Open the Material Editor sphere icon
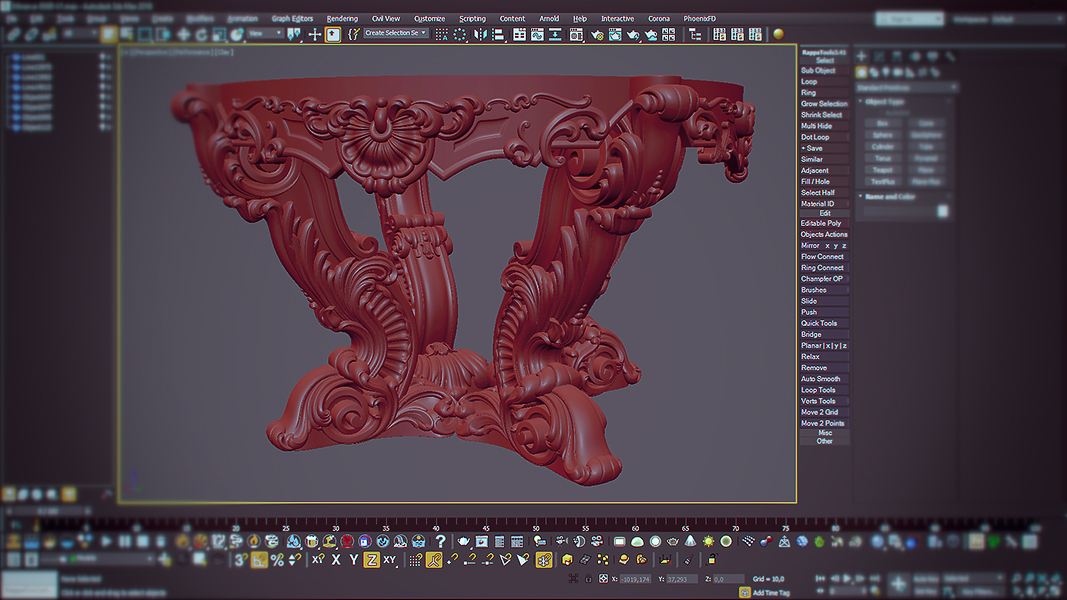 coord(779,34)
